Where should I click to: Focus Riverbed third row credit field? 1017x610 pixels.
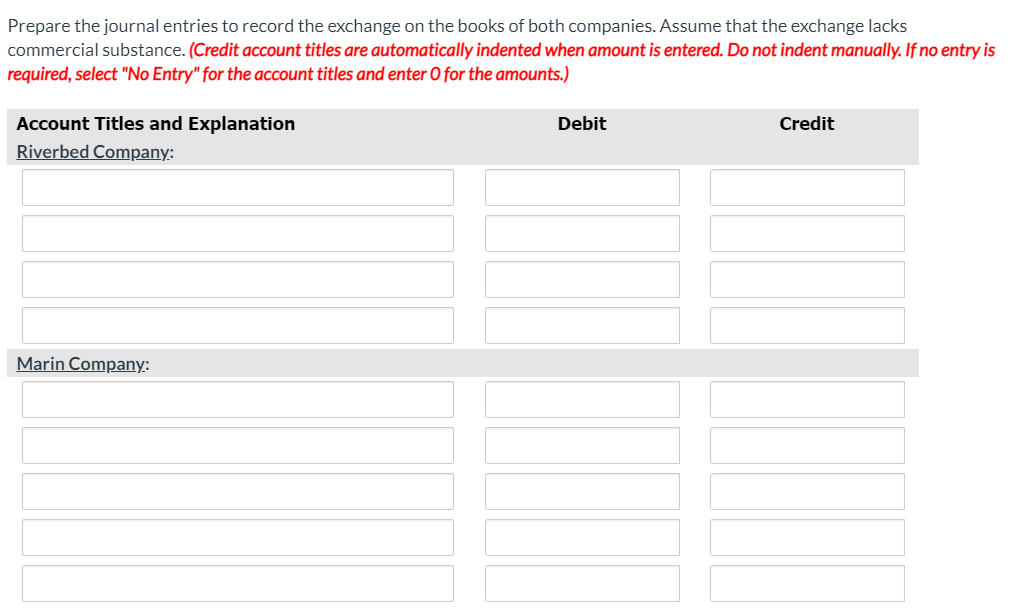[x=807, y=280]
